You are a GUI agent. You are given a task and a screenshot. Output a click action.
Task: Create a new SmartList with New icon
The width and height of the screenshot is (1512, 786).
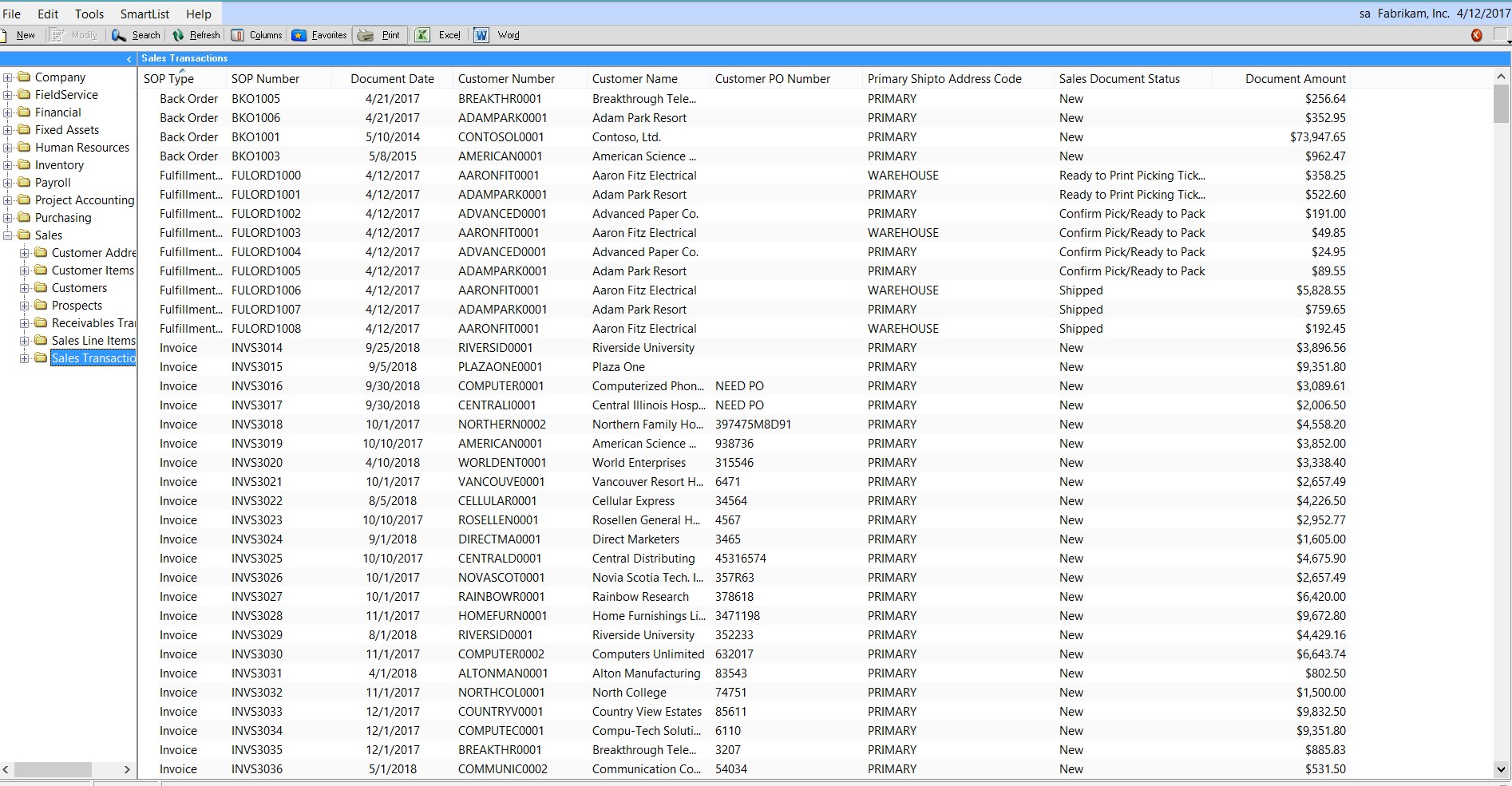(5, 35)
